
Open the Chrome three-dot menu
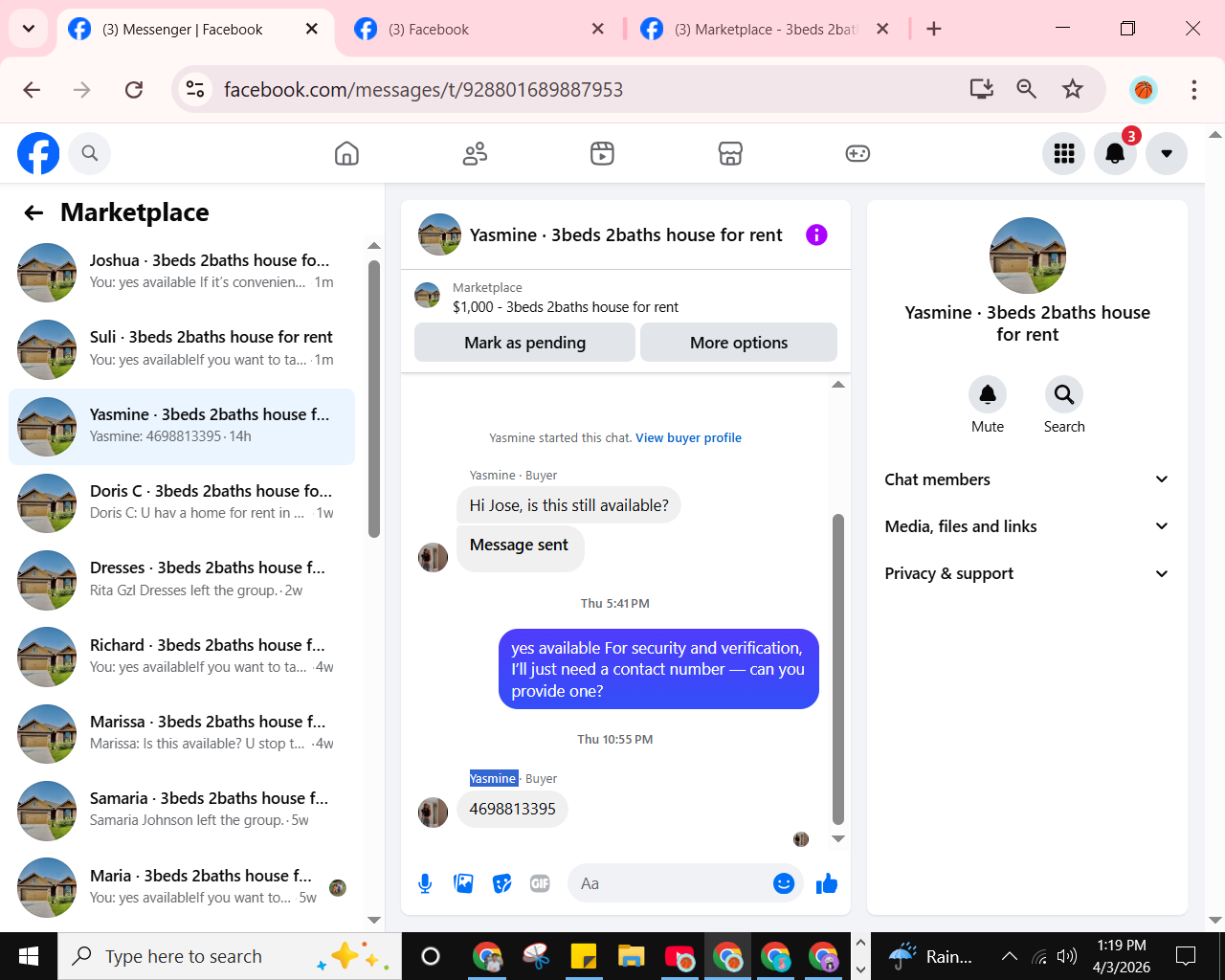tap(1193, 89)
